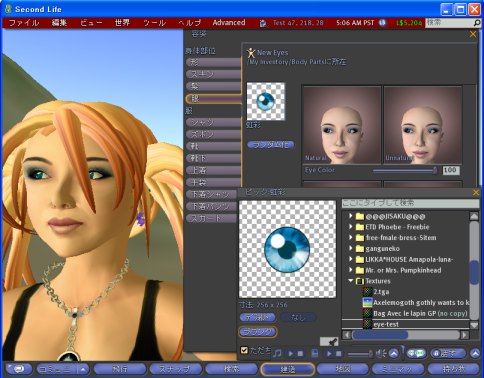Expand the LIKKA*HOUSE Amapola-luna folder

pos(351,259)
